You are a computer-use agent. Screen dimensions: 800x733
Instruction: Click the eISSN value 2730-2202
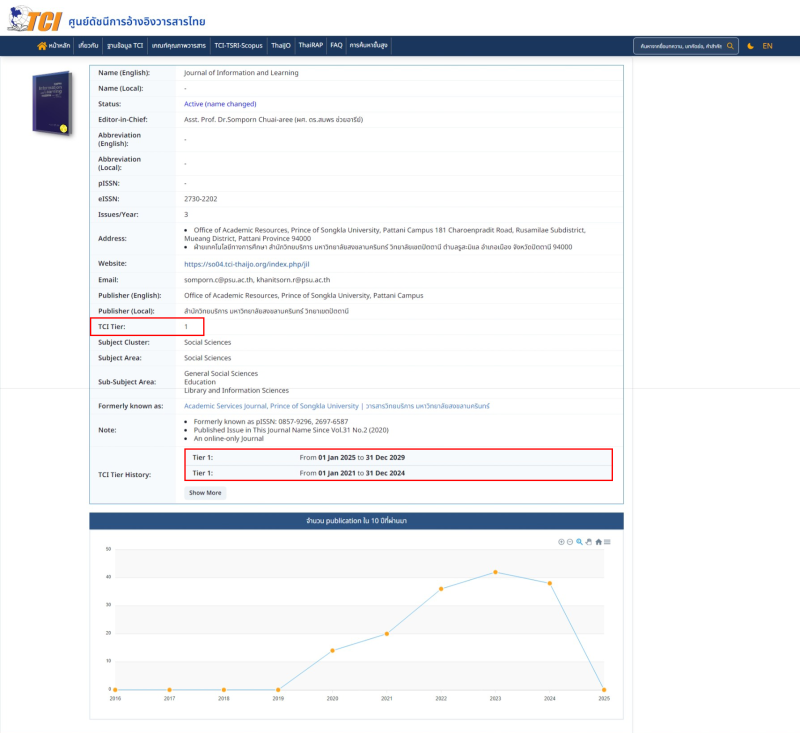(201, 199)
